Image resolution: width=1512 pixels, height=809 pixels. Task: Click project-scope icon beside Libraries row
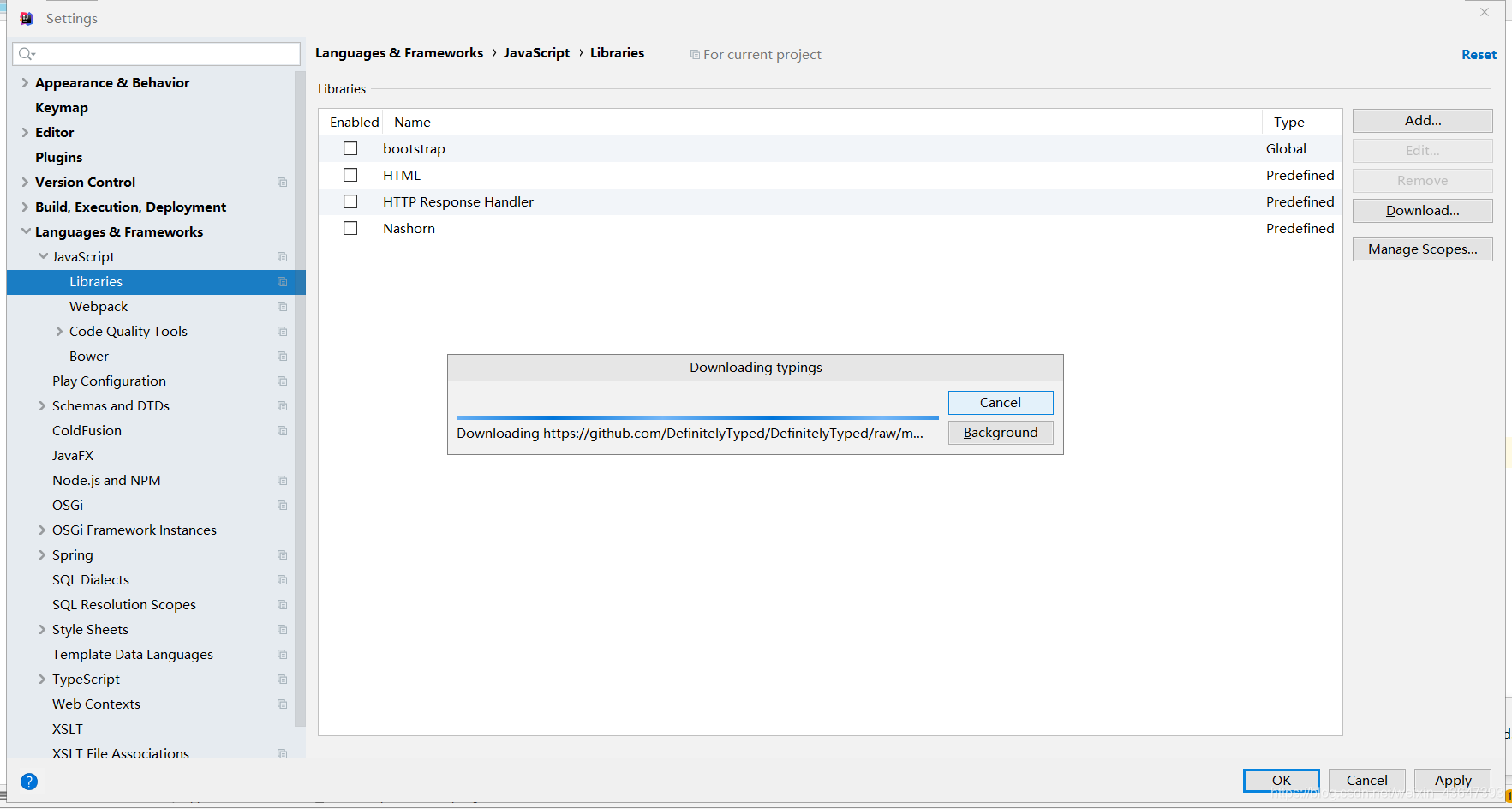(282, 282)
